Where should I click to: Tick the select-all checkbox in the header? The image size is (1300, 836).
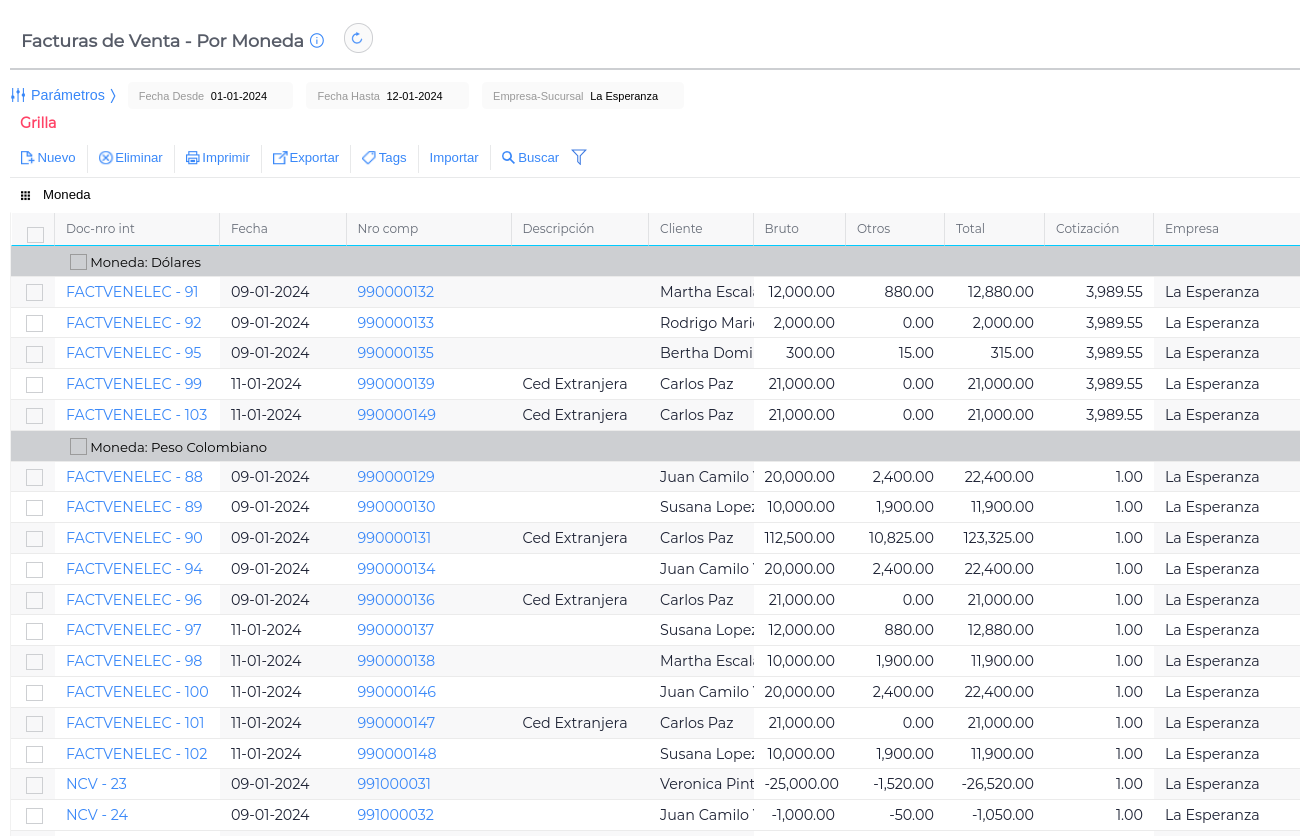click(x=35, y=234)
